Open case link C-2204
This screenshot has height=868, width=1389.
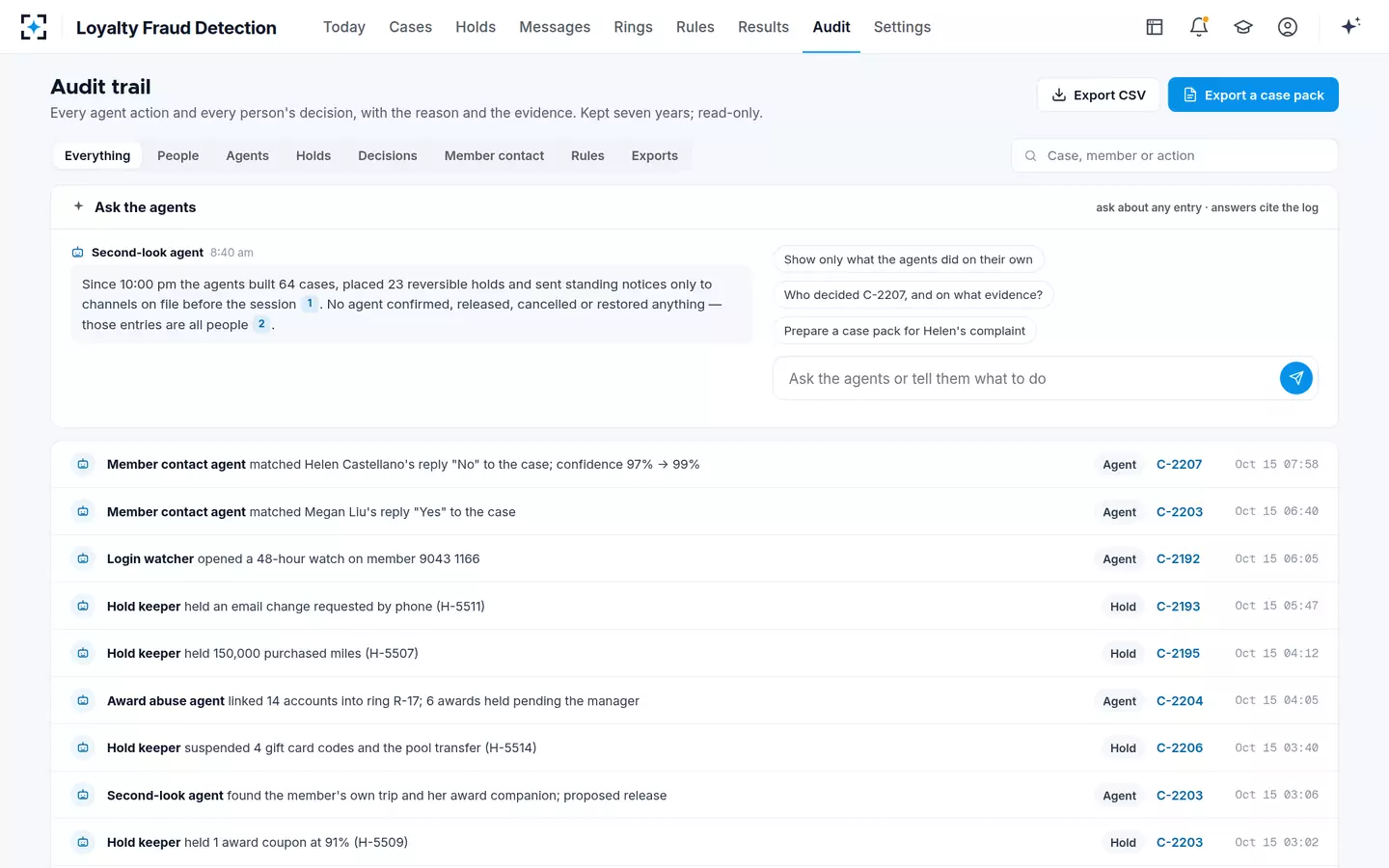point(1180,701)
